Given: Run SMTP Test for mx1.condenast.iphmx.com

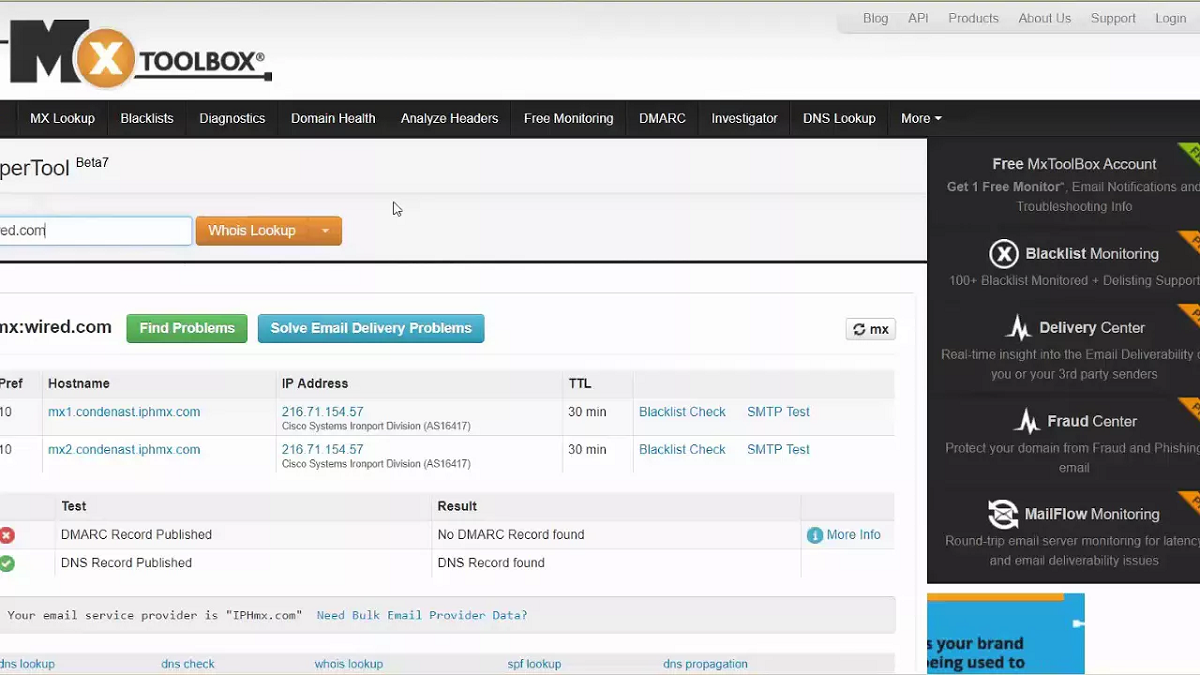Looking at the screenshot, I should (x=778, y=412).
